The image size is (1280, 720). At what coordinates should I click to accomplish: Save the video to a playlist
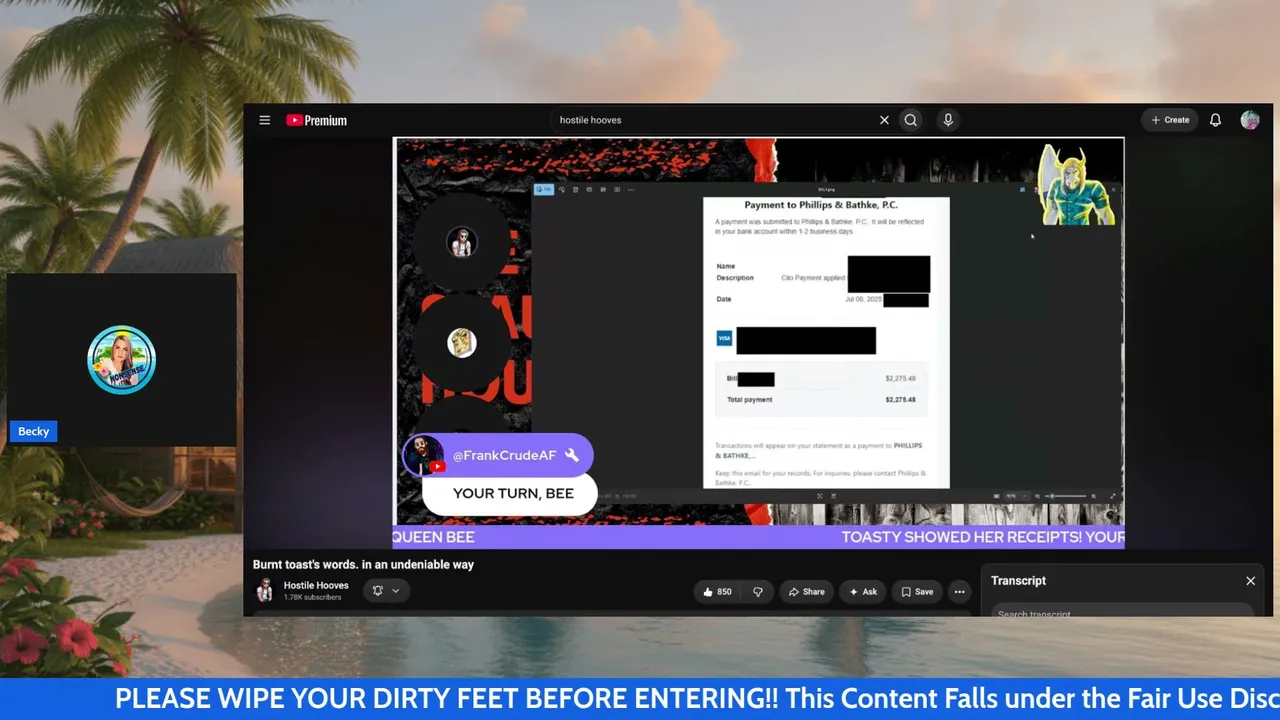click(x=917, y=592)
